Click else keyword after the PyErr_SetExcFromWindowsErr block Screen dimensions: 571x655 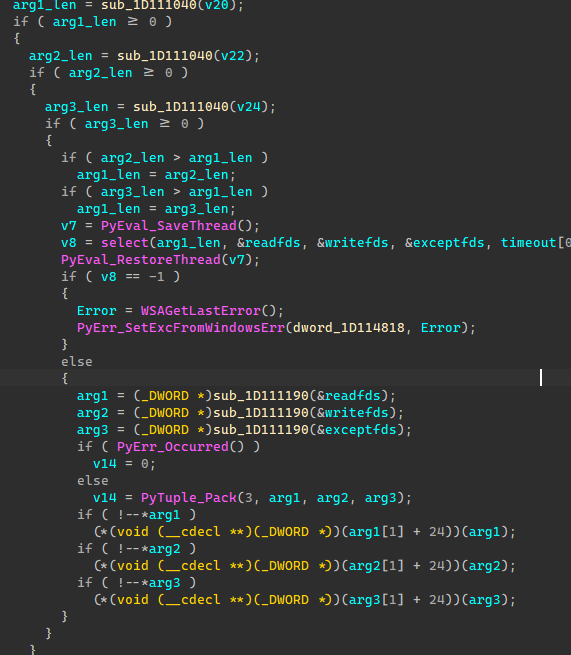click(77, 362)
